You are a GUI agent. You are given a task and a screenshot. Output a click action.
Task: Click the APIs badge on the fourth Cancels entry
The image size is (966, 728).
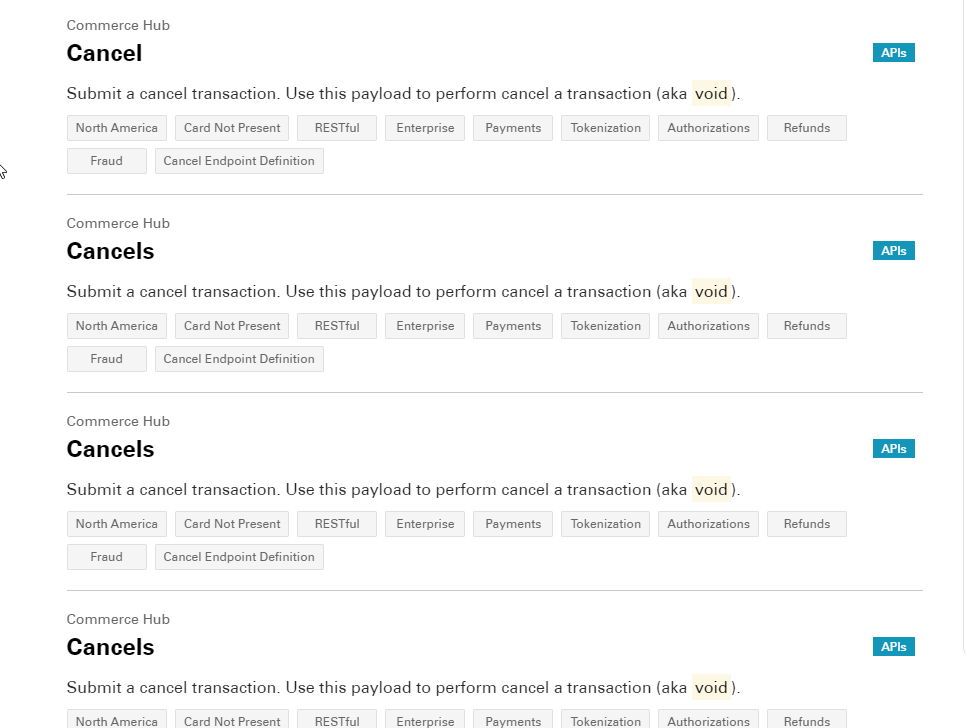(x=893, y=646)
